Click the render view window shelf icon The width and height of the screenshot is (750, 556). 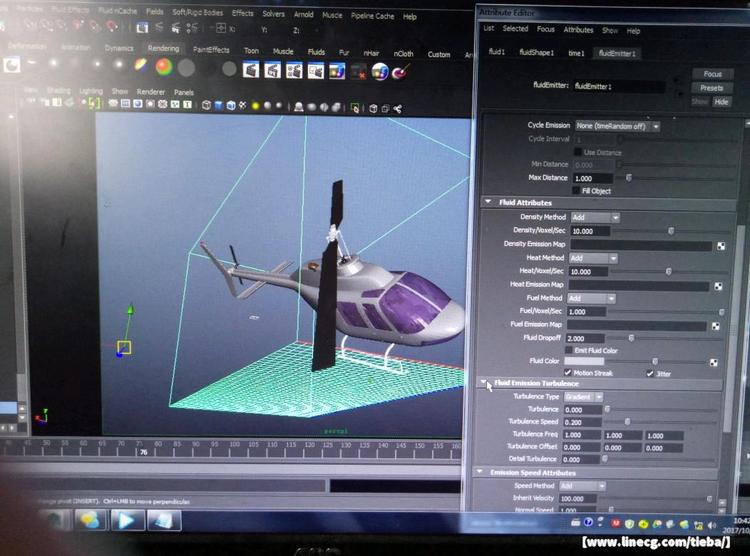[315, 71]
